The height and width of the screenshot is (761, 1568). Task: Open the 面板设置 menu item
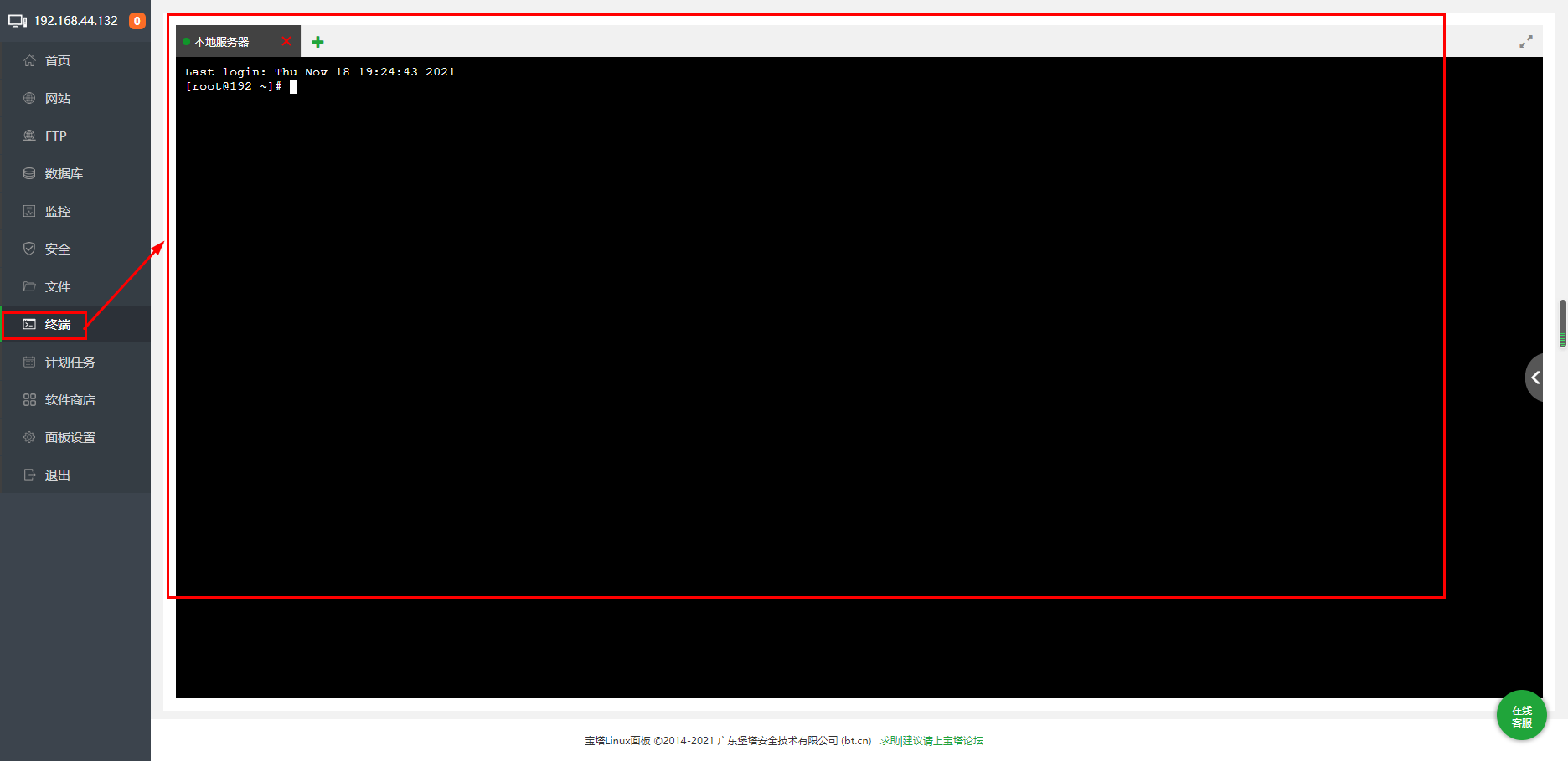pos(75,437)
